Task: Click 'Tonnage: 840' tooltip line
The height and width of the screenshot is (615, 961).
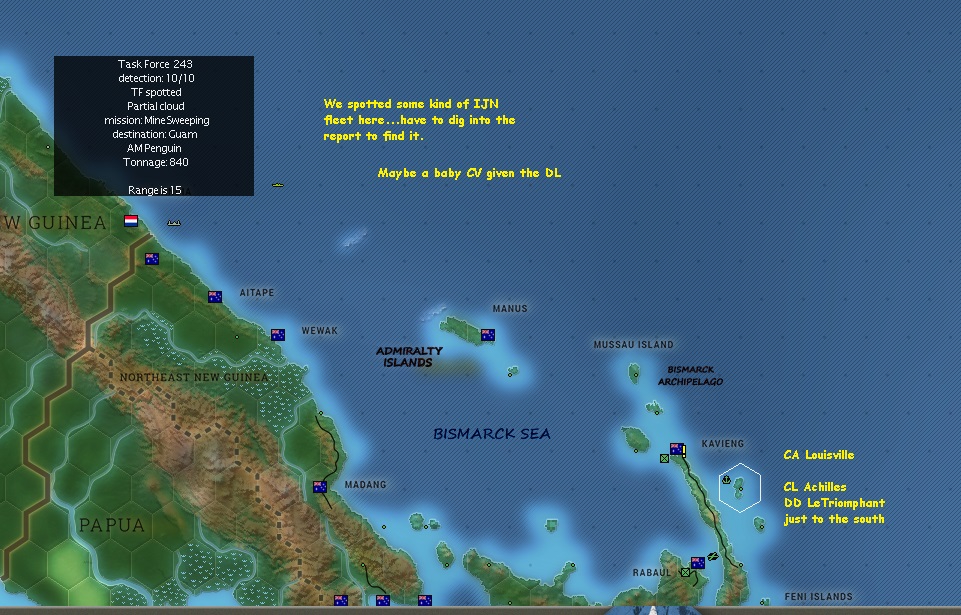Action: click(x=155, y=162)
